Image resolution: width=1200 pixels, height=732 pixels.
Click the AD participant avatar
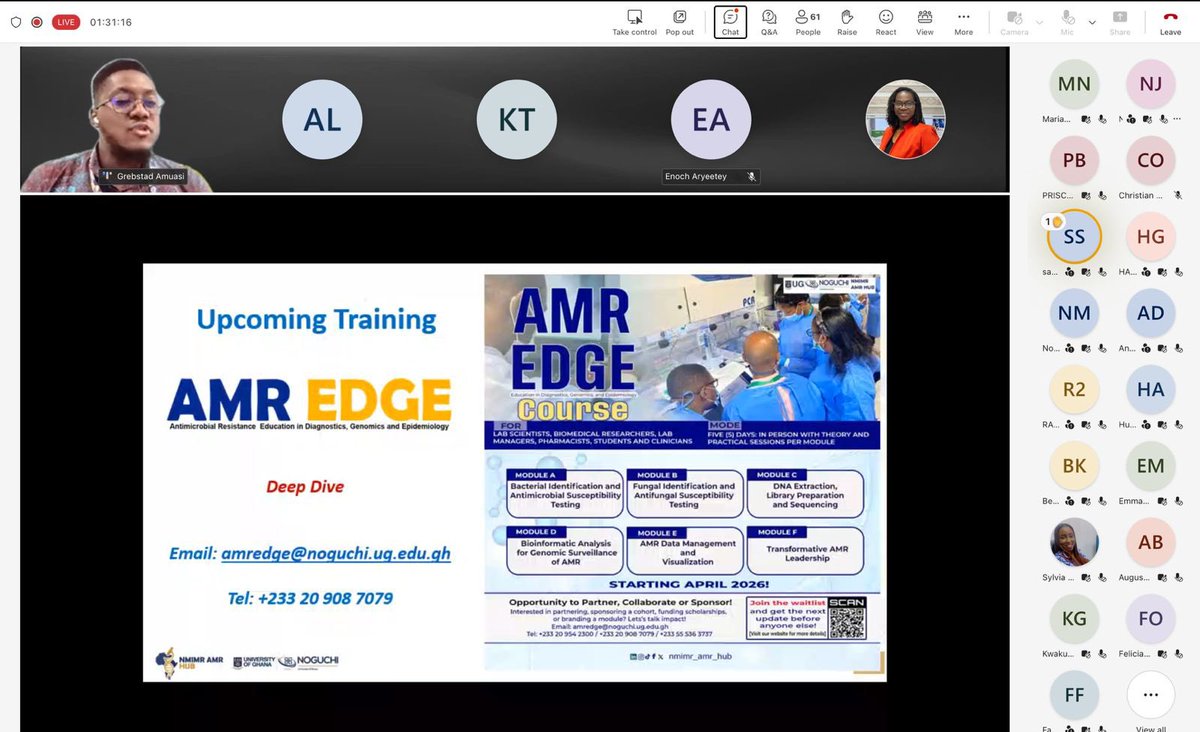point(1151,313)
